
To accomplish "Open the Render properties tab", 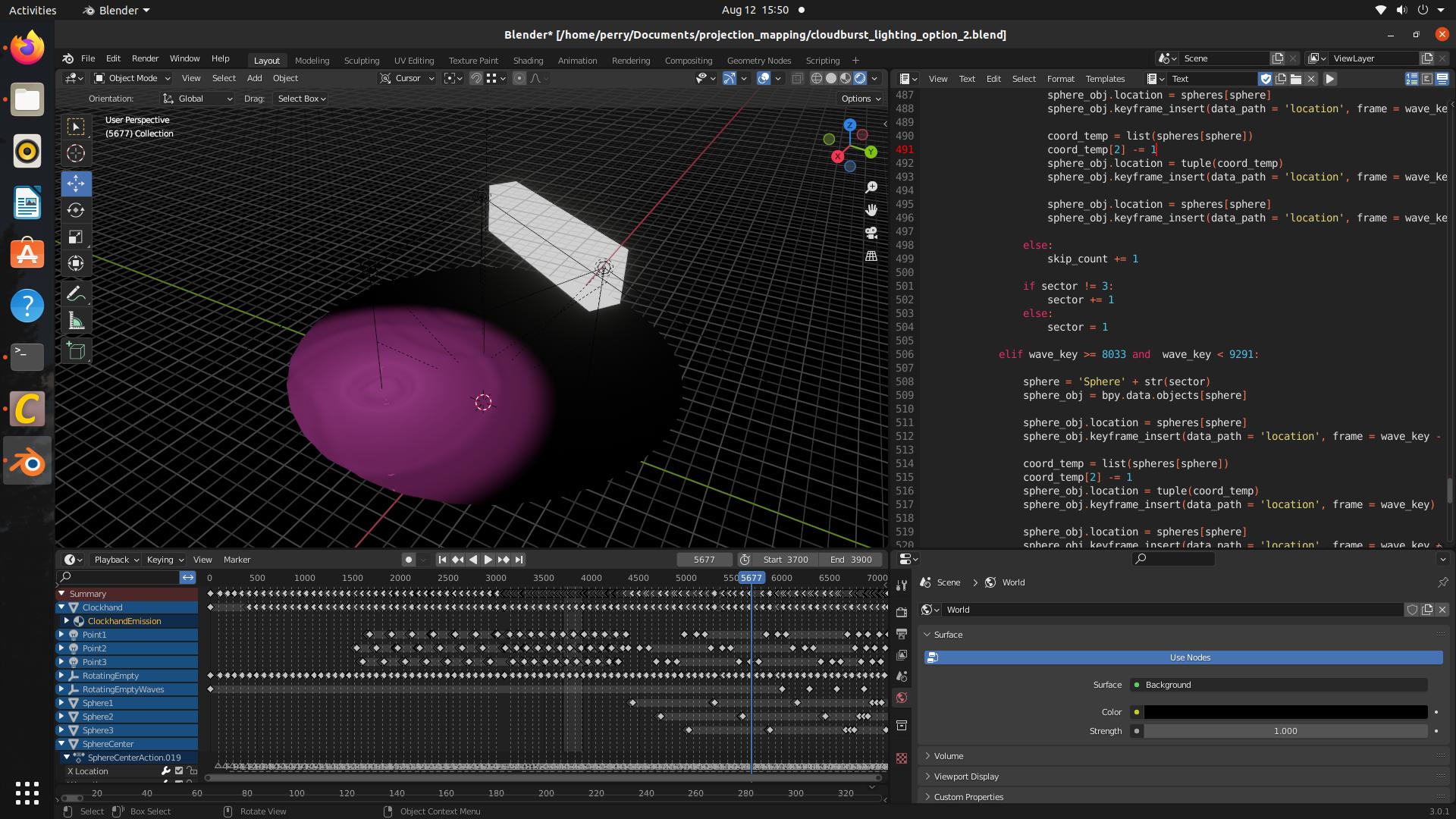I will (x=902, y=612).
